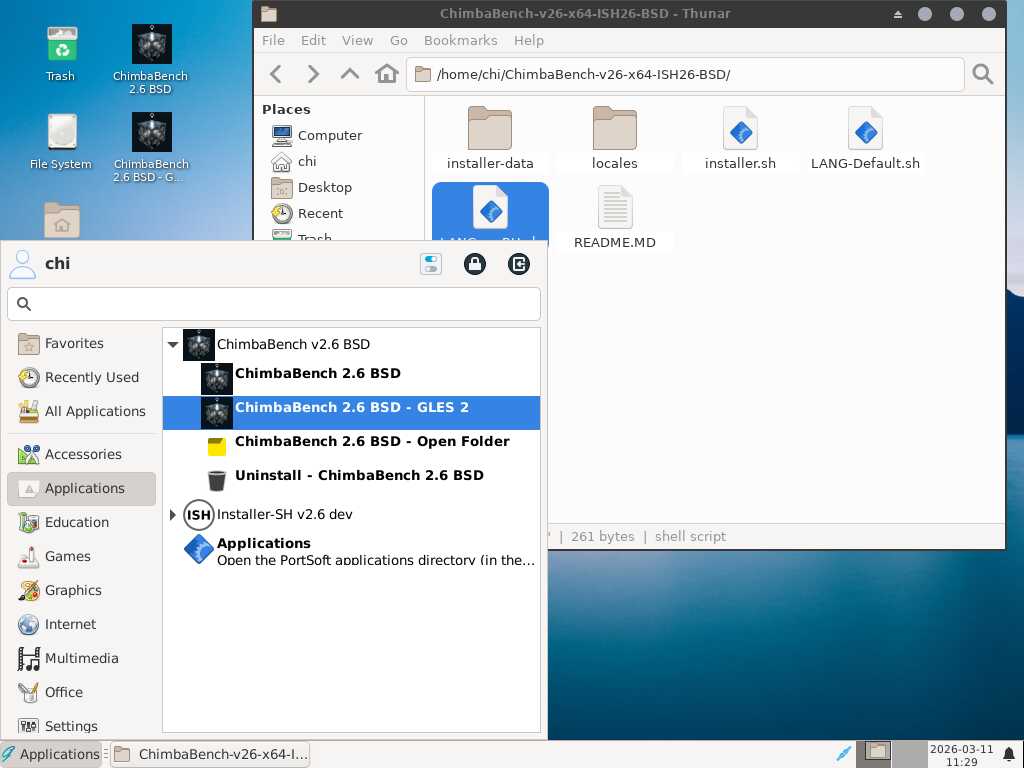Click the ChimbaBench-v26-x64-I... taskbar window button
This screenshot has width=1024, height=768.
(x=210, y=754)
